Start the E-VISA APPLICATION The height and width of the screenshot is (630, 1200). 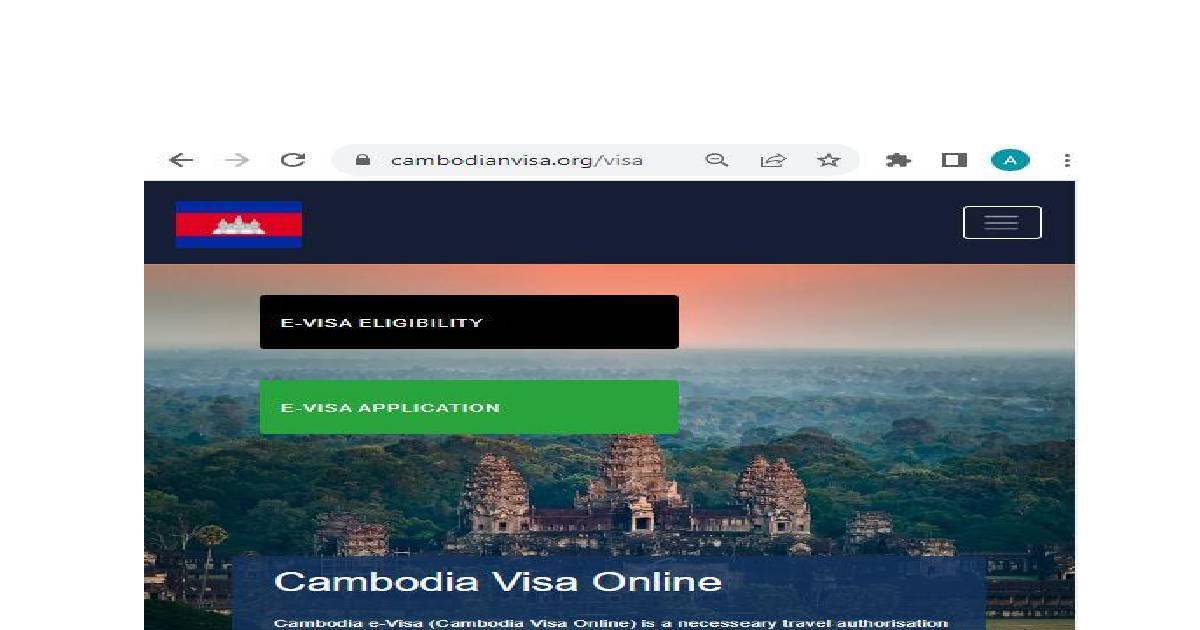(469, 407)
